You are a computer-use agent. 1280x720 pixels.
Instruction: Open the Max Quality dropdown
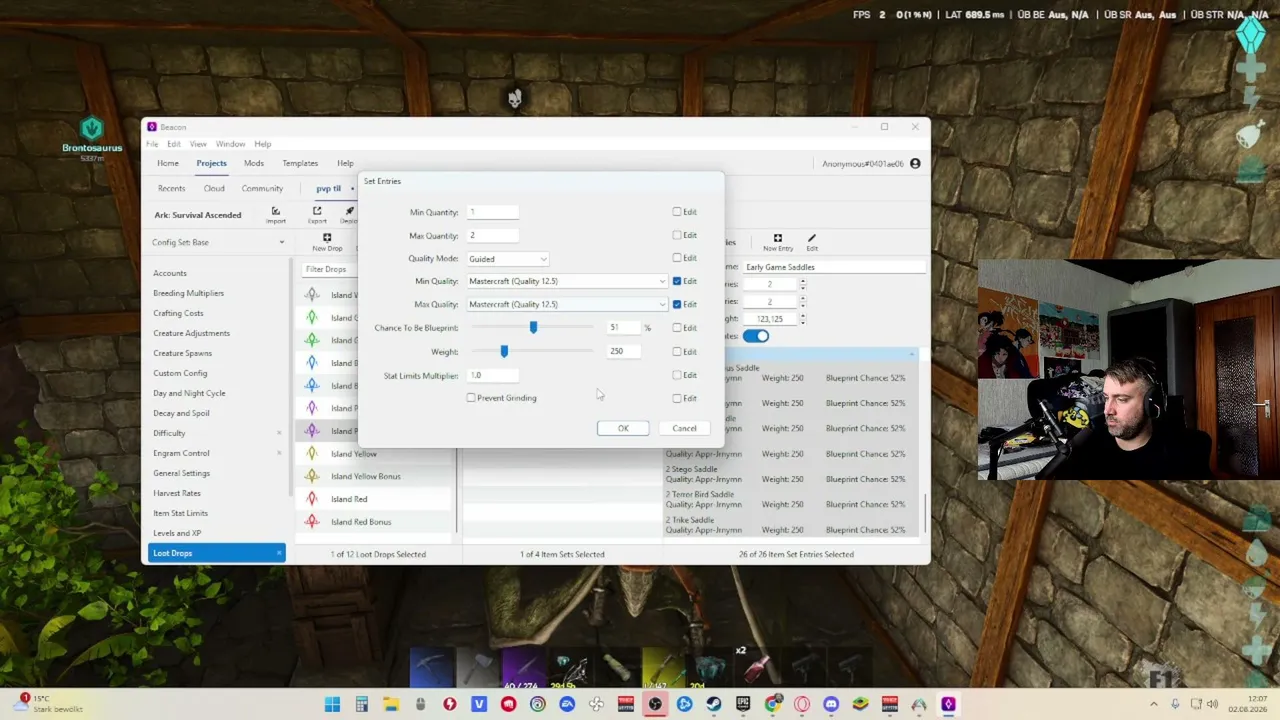(x=566, y=304)
